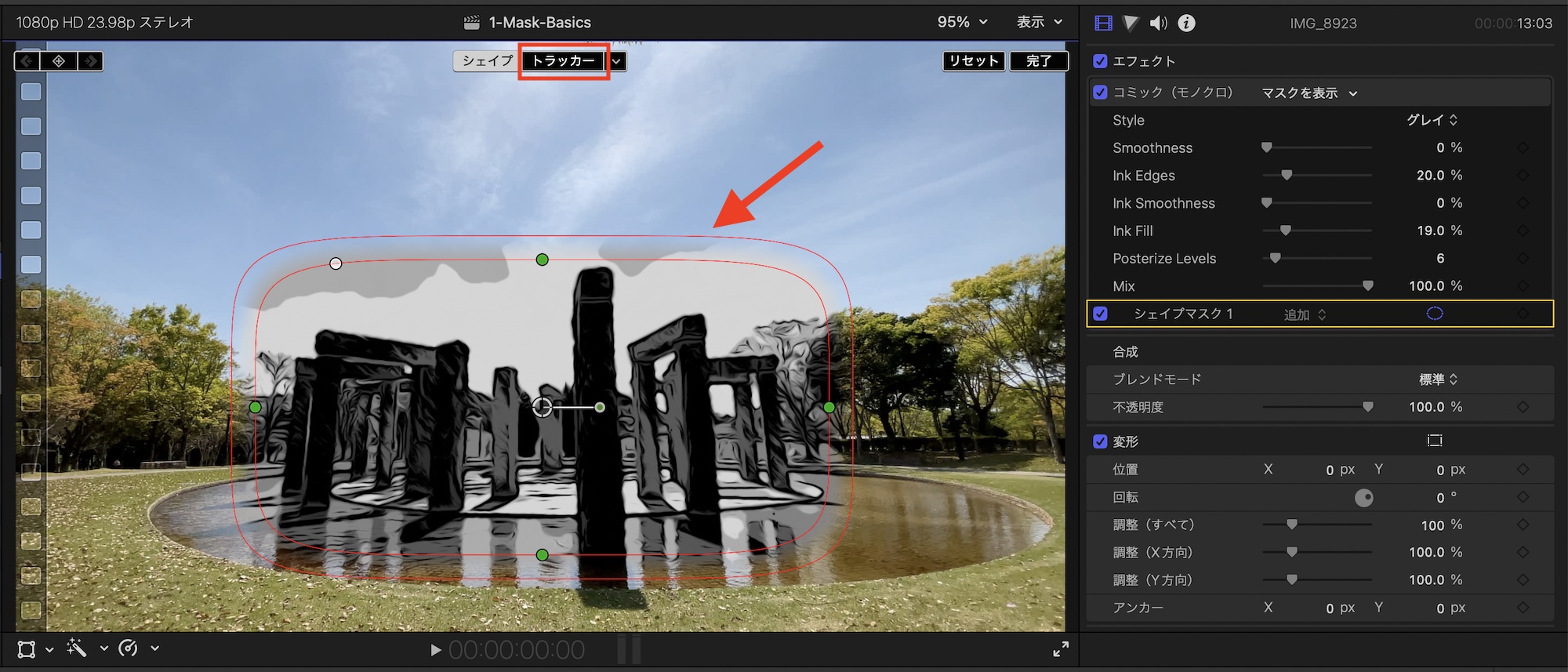1568x672 pixels.
Task: Go to previous keyframe arrow in viewer
Action: pyautogui.click(x=27, y=61)
